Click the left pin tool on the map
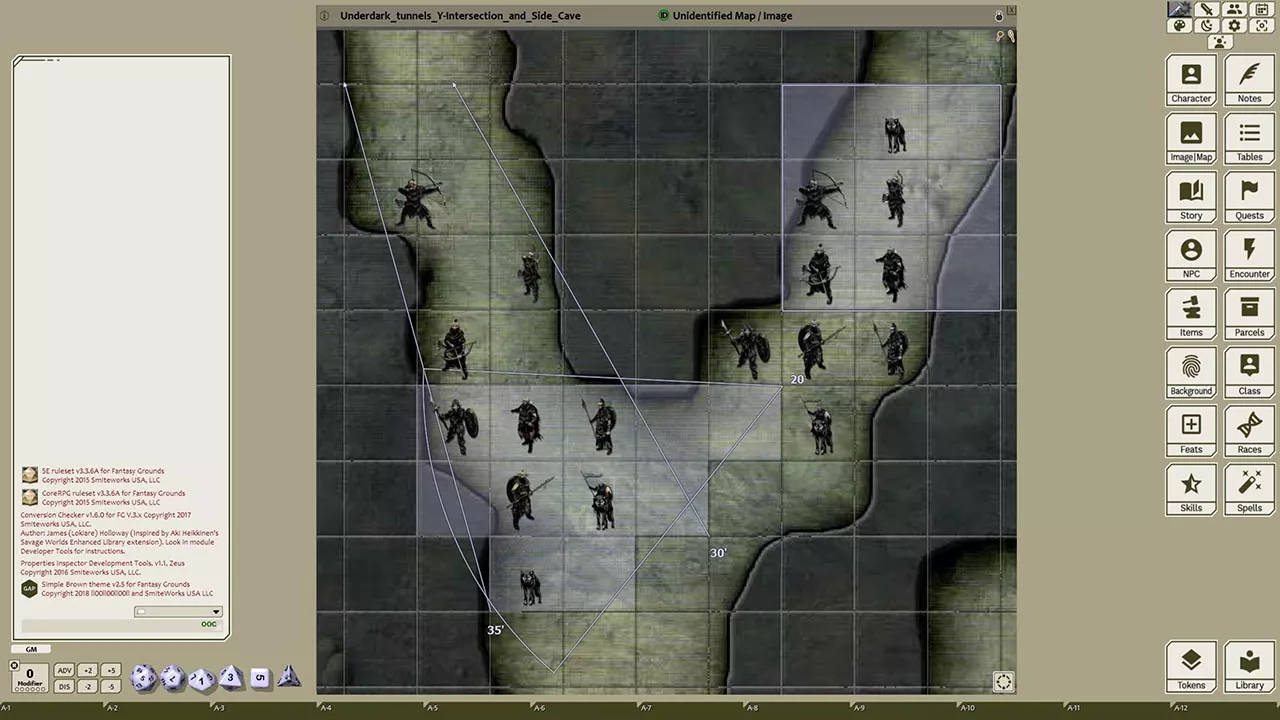Screen dimensions: 1280x720 [1000, 36]
